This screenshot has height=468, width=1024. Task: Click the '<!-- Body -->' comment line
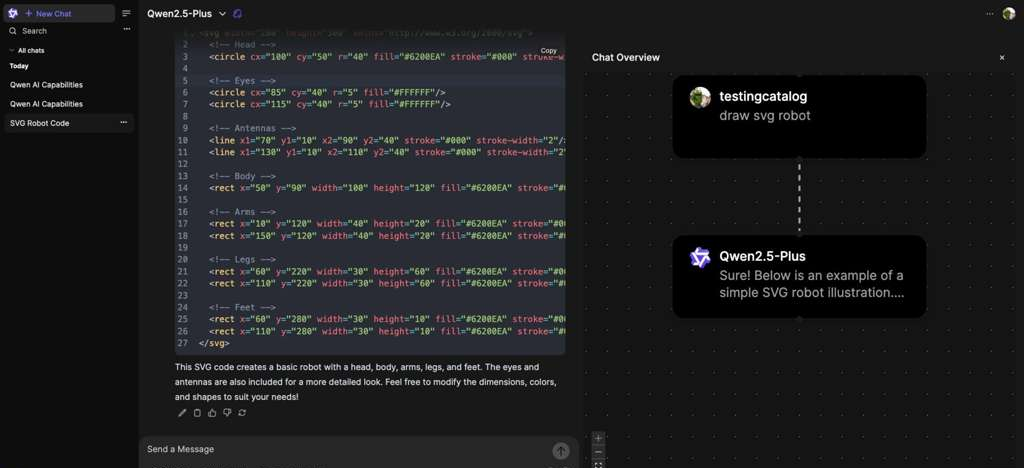tap(242, 176)
